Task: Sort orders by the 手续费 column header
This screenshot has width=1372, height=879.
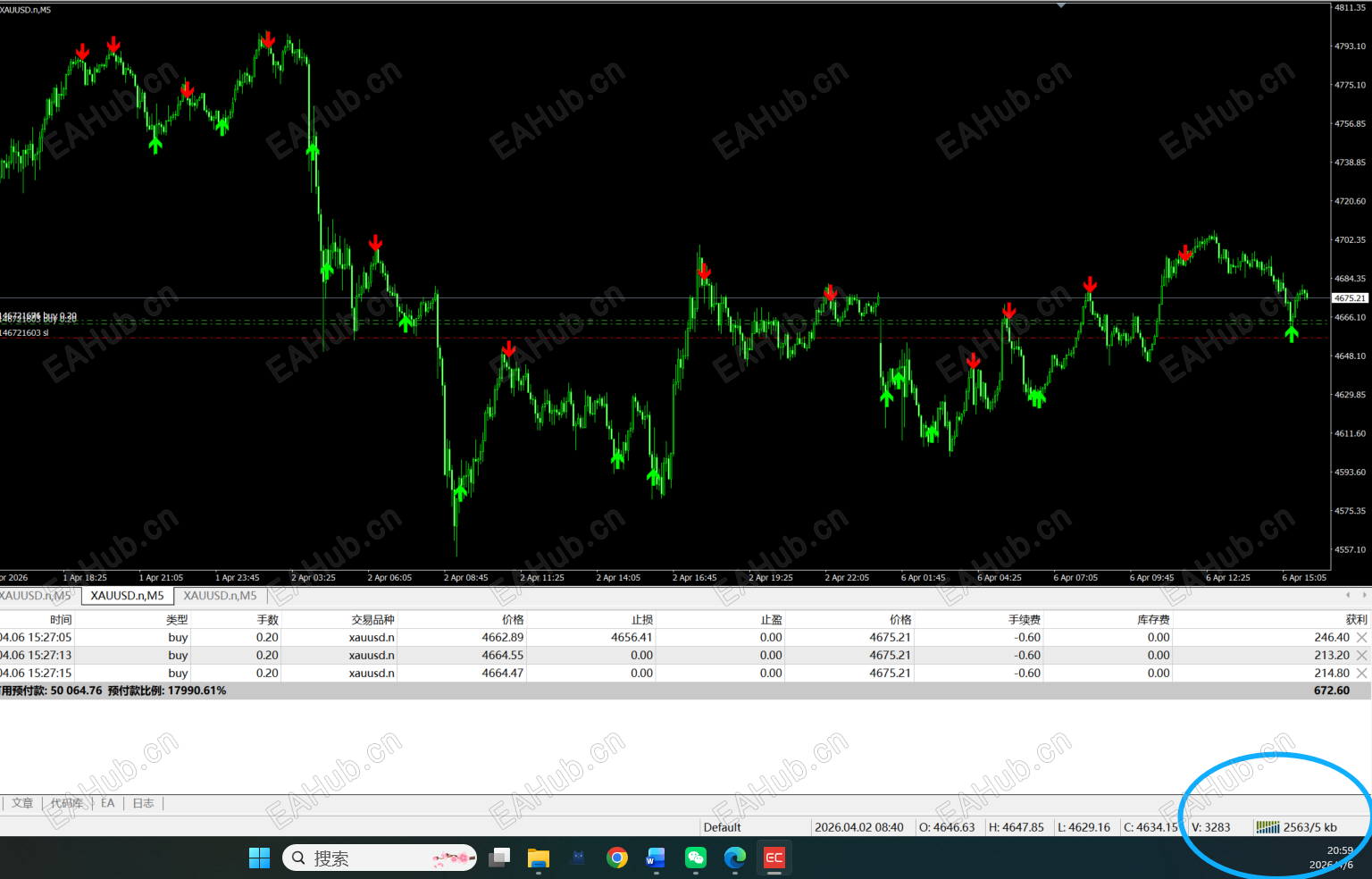Action: pyautogui.click(x=1025, y=619)
